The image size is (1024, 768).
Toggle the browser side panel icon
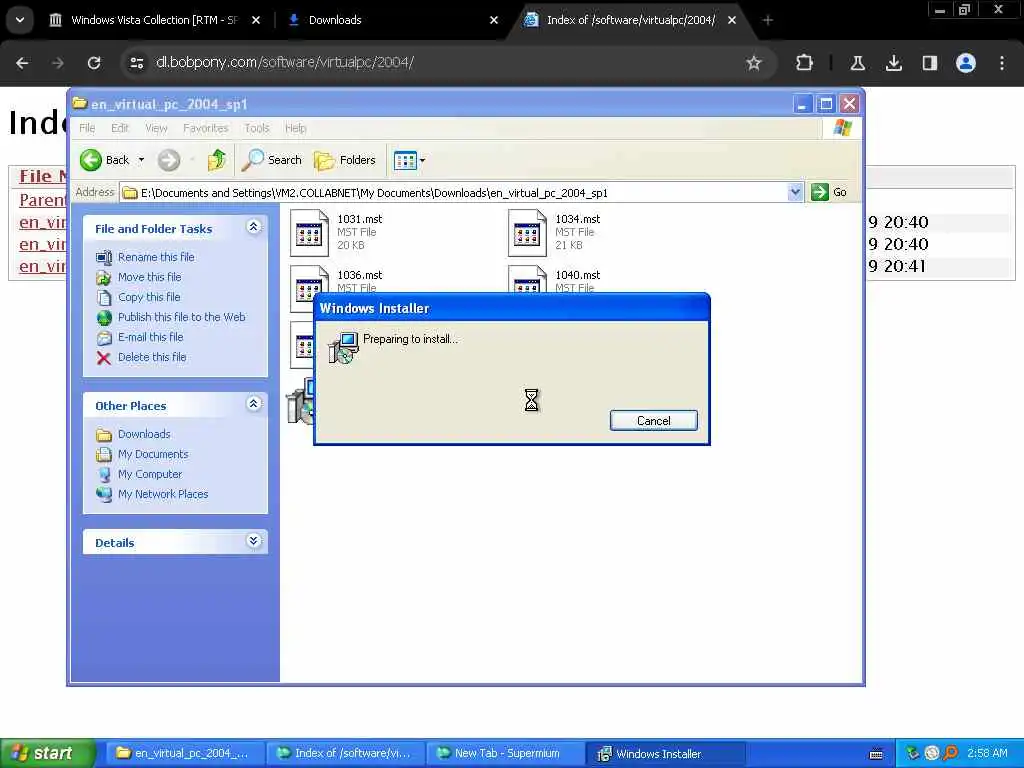click(929, 63)
